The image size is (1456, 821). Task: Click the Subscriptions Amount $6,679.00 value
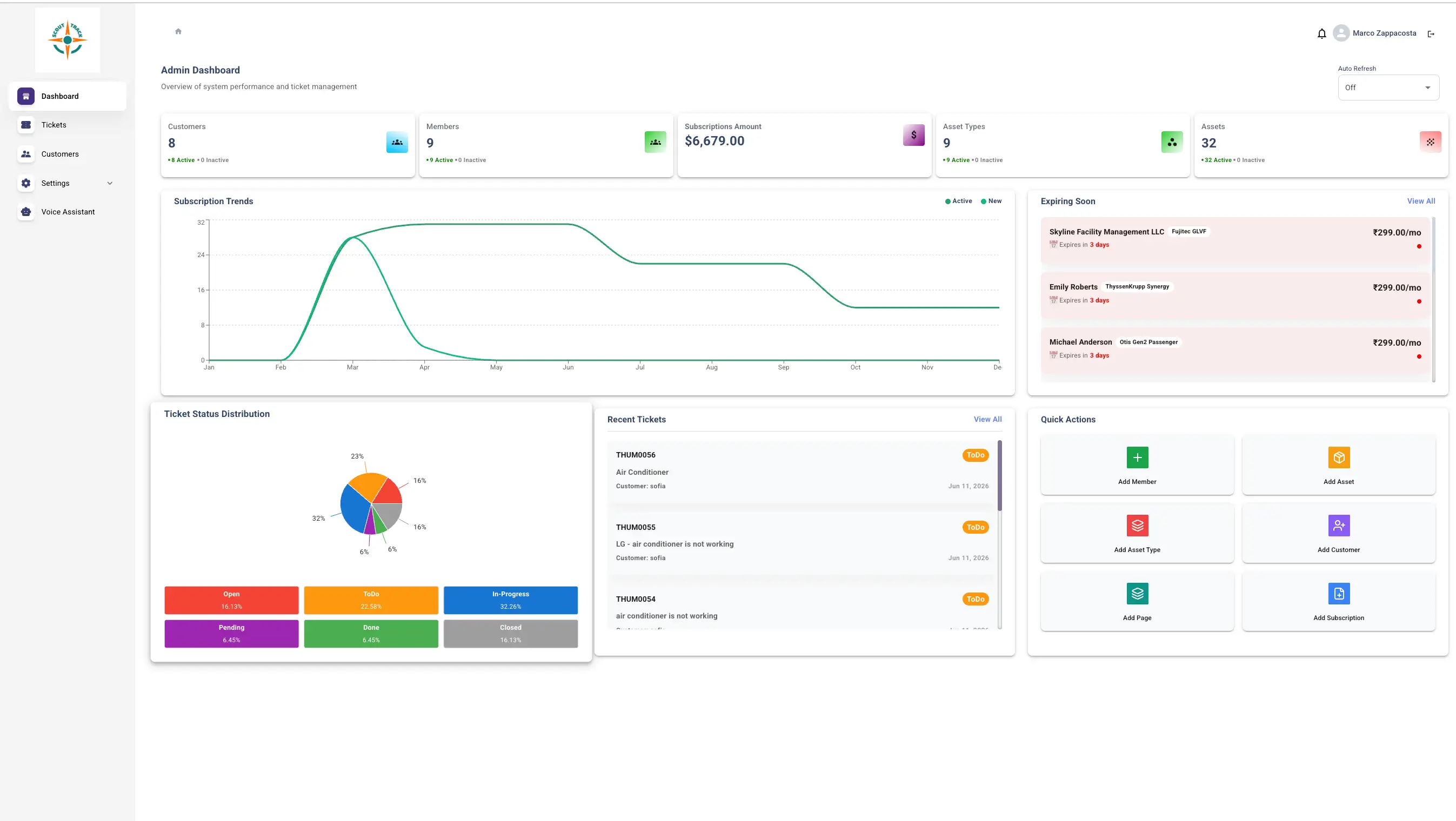coord(714,140)
